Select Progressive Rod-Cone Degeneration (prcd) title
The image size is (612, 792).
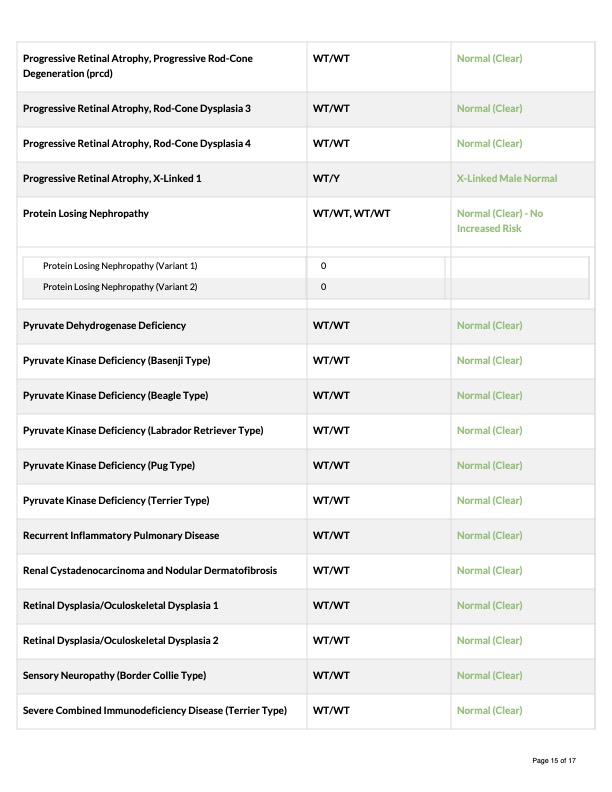[x=138, y=66]
